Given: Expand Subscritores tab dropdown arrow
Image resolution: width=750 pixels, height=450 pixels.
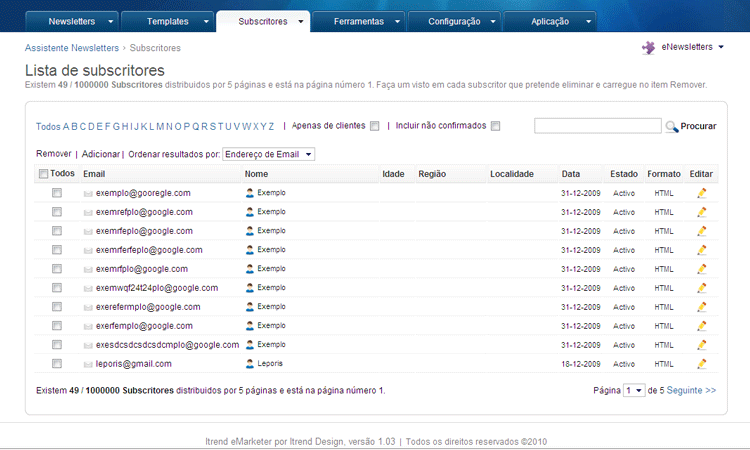Looking at the screenshot, I should (301, 22).
